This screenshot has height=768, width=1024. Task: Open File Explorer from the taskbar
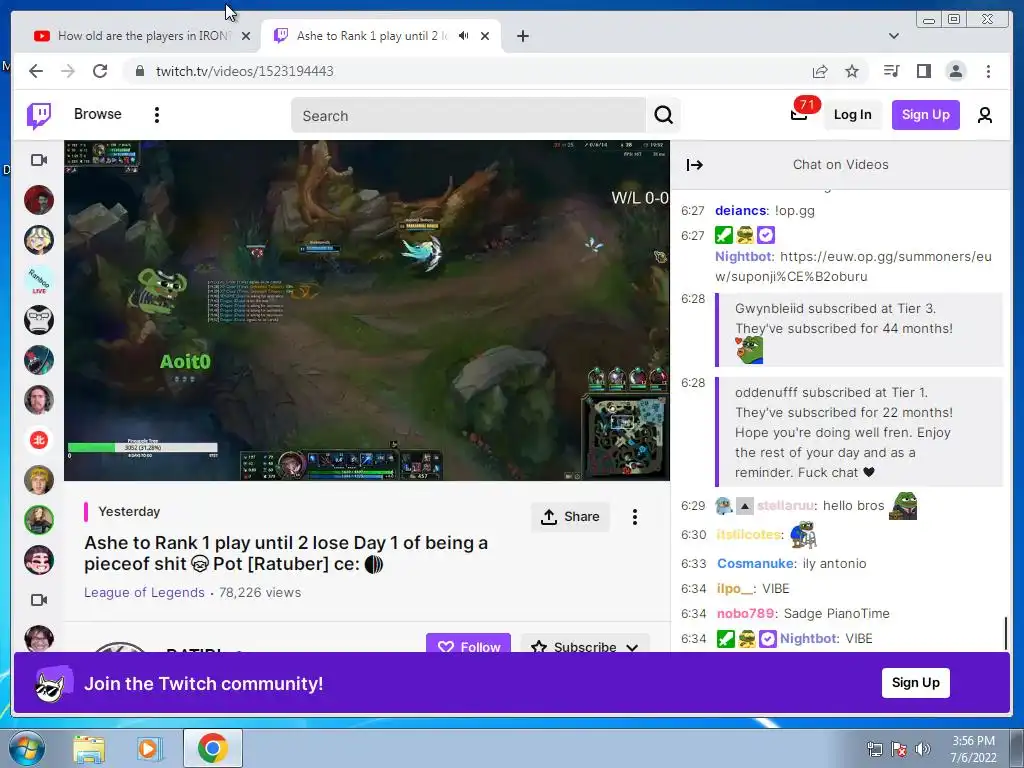(89, 749)
